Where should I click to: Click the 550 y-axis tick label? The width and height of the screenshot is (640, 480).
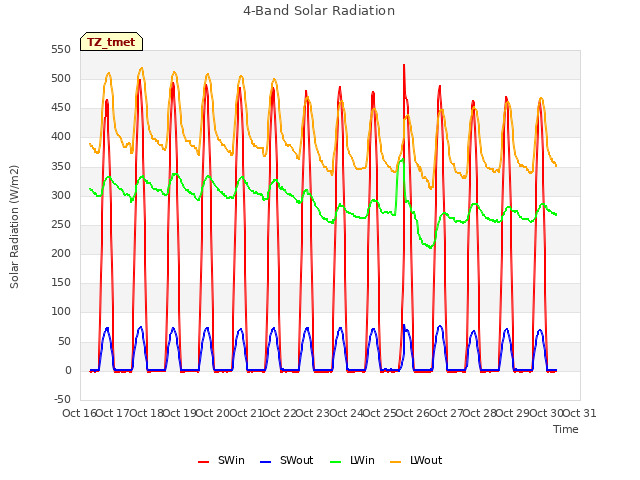click(x=61, y=49)
